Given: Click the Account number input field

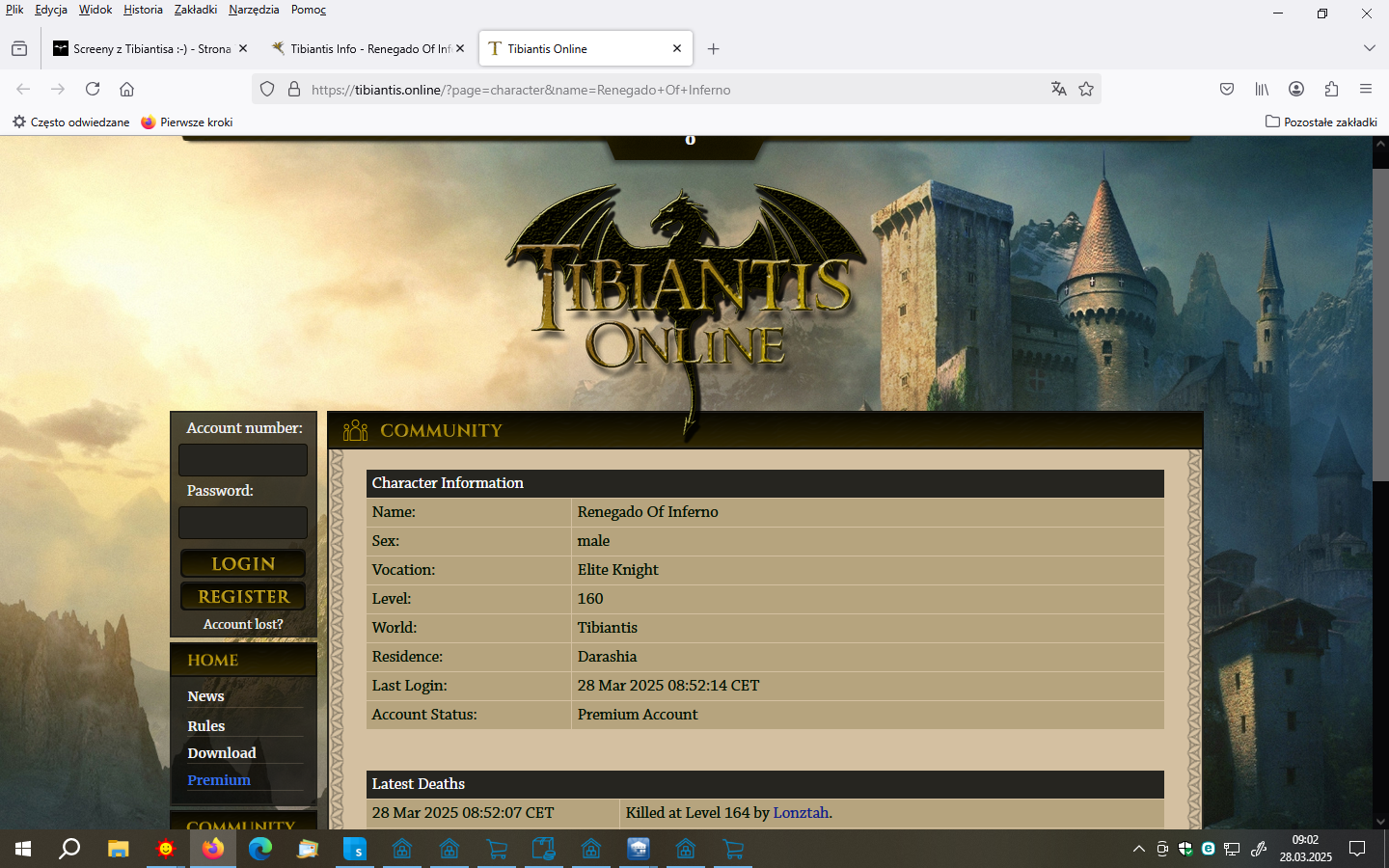Looking at the screenshot, I should [x=243, y=460].
